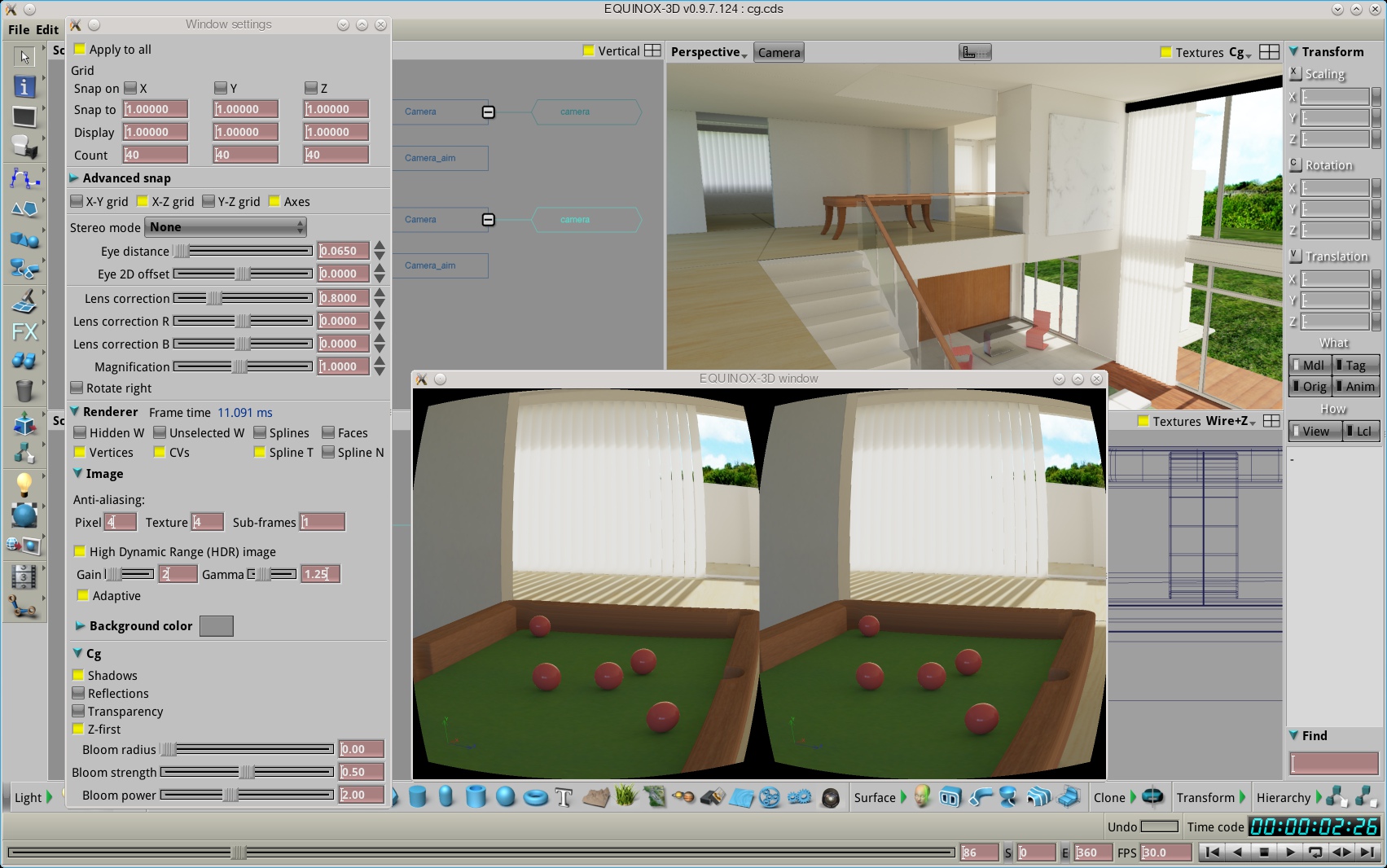Viewport: 1387px width, 868px height.
Task: Click the Mdl button under What
Action: (x=1310, y=365)
